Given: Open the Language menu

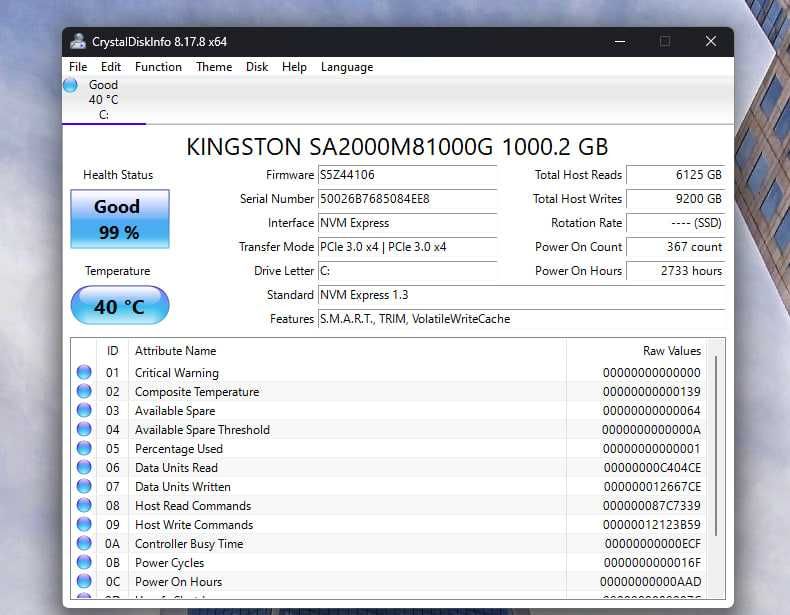Looking at the screenshot, I should pyautogui.click(x=347, y=67).
